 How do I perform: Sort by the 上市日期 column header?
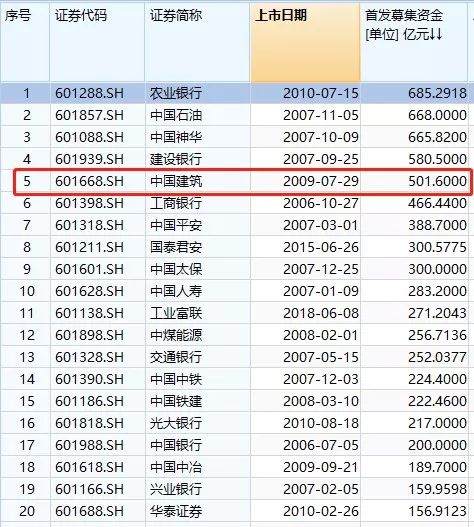(x=305, y=42)
